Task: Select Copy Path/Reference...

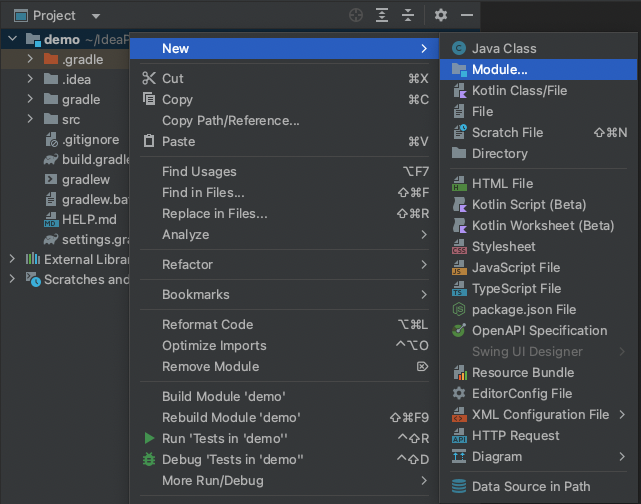Action: point(285,121)
